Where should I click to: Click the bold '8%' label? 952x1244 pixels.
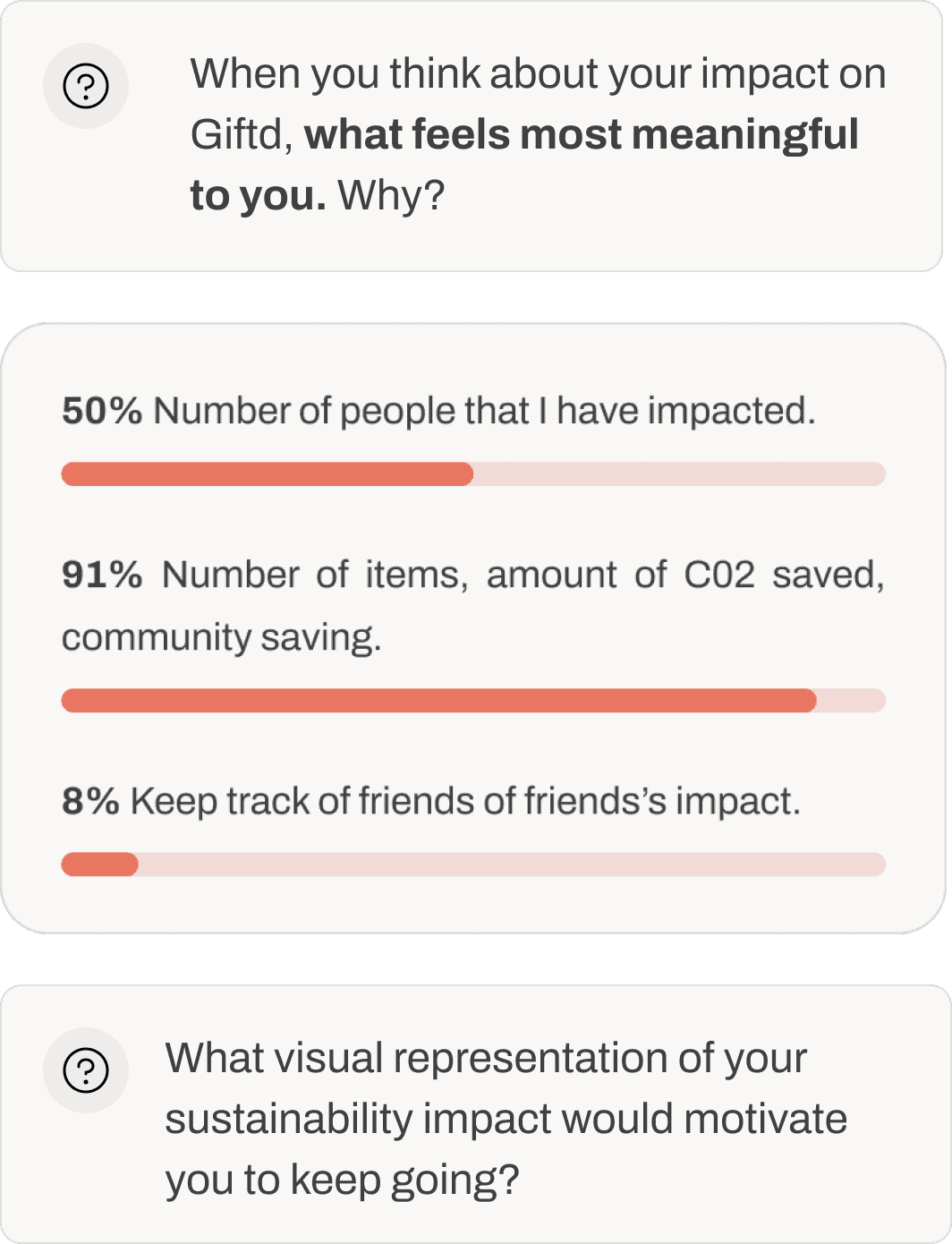click(90, 801)
